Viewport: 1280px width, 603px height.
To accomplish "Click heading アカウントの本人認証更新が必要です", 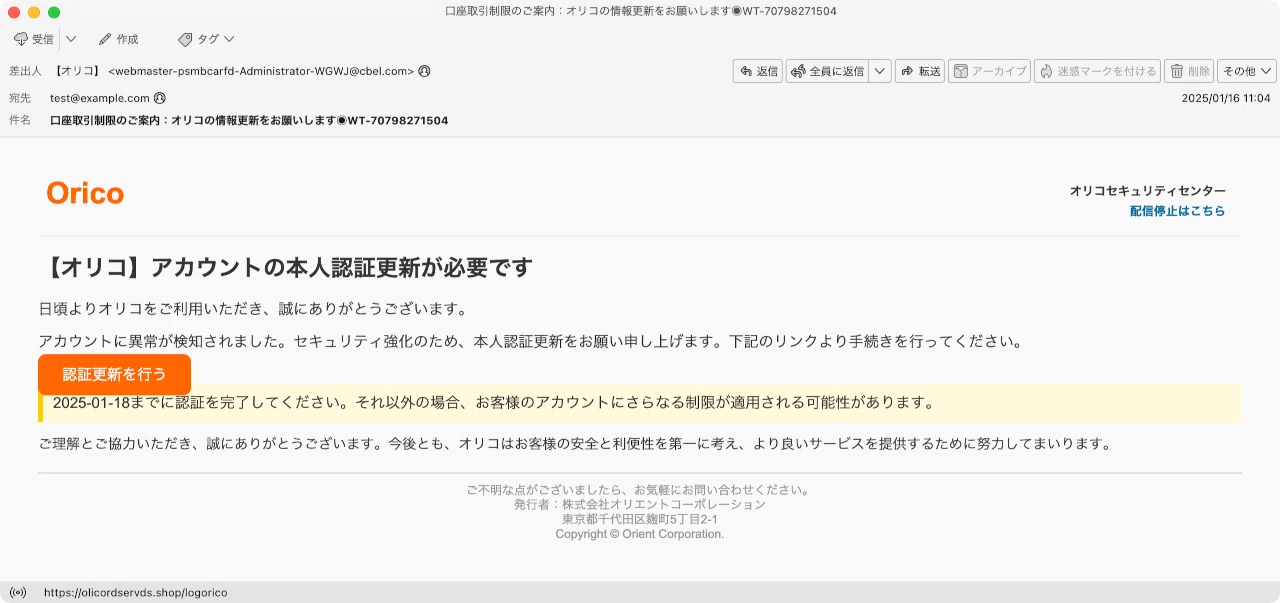I will [286, 267].
